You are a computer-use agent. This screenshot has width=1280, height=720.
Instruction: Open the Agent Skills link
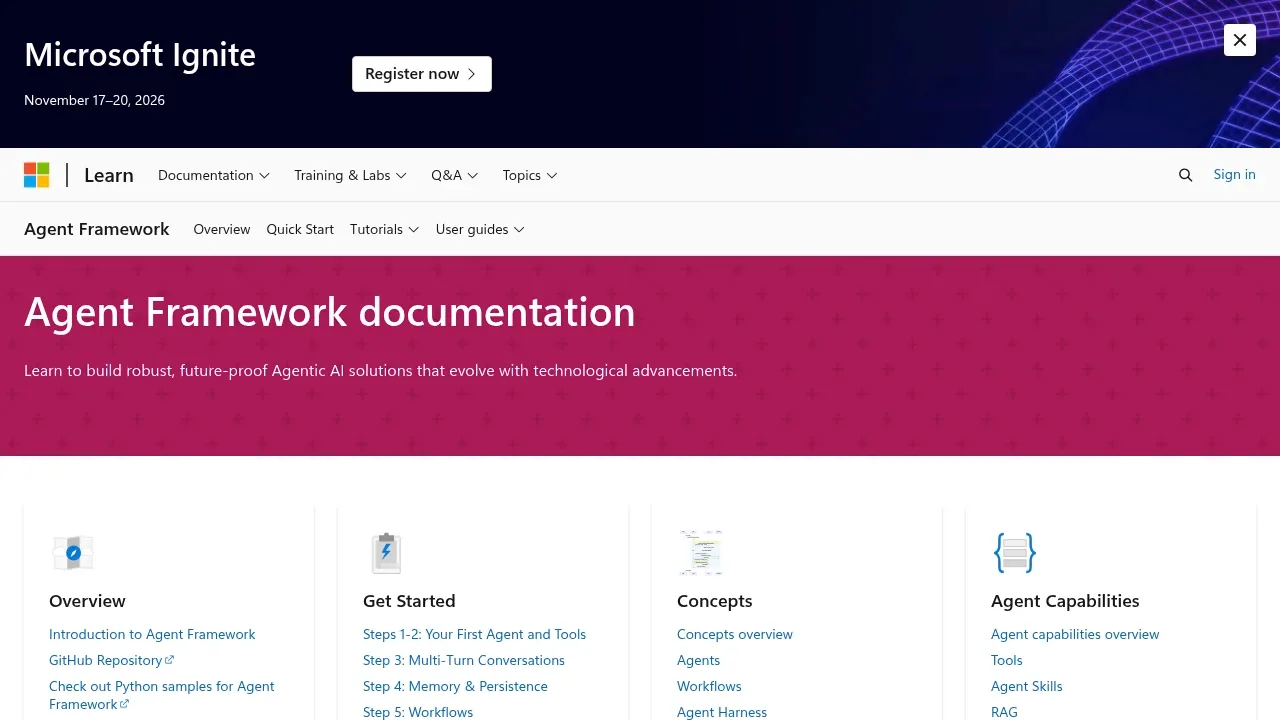pyautogui.click(x=1027, y=686)
